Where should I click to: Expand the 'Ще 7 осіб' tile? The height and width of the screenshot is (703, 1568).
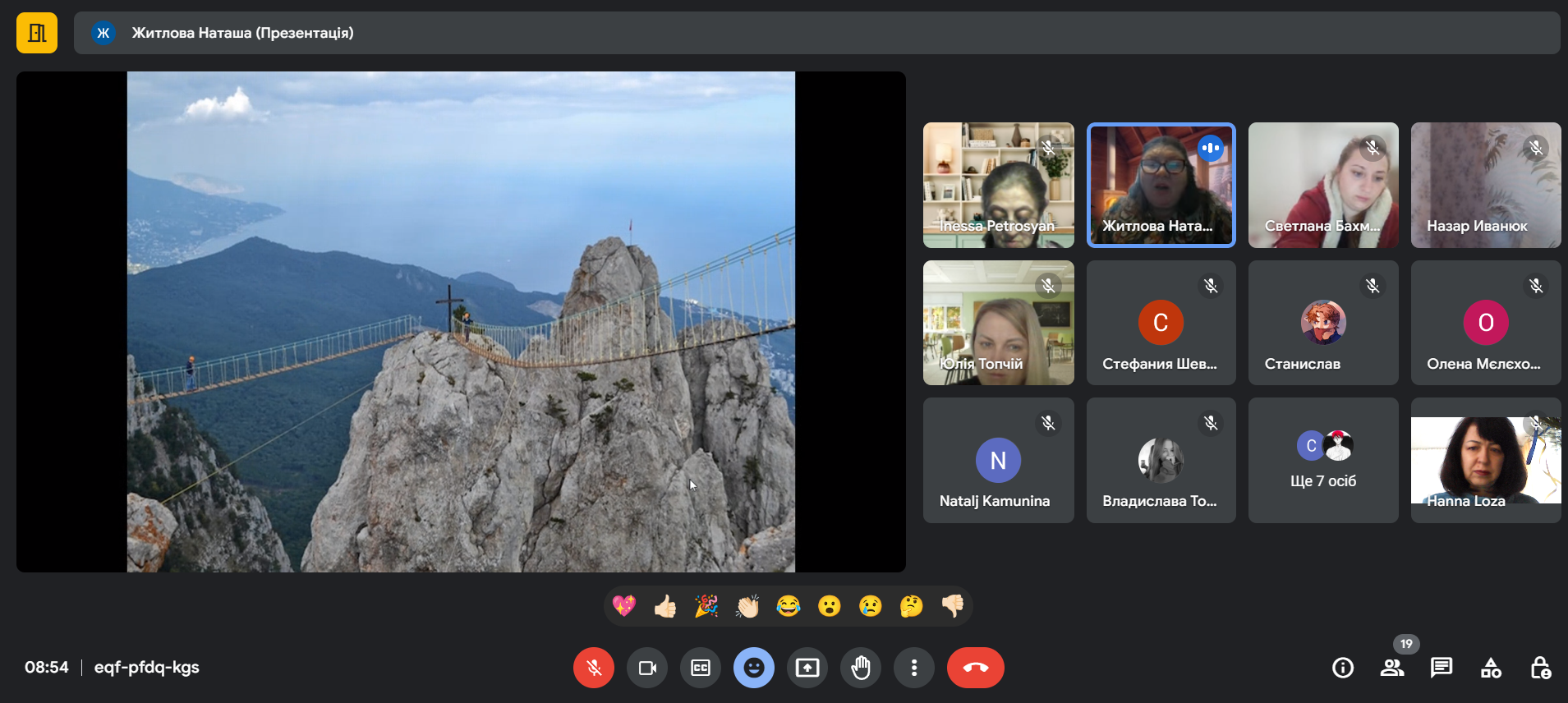pos(1323,461)
